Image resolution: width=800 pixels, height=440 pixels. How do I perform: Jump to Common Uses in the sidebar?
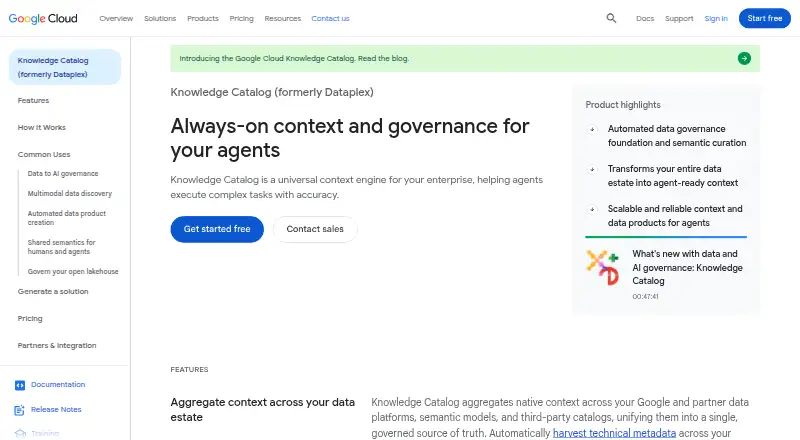44,155
